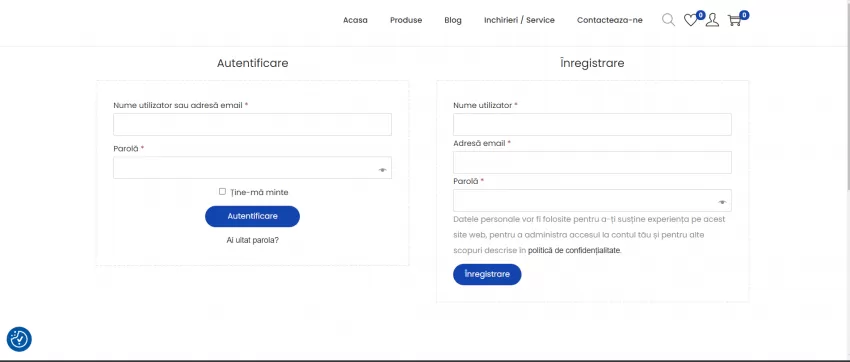Viewport: 850px width, 362px height.
Task: Submit login with the Autentificare button
Action: tap(252, 216)
